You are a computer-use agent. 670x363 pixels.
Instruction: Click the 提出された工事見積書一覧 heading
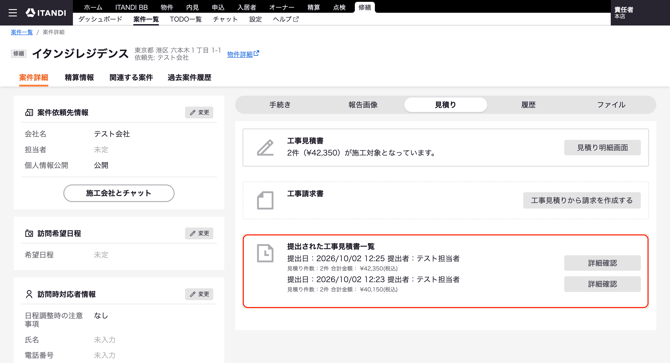click(x=331, y=246)
